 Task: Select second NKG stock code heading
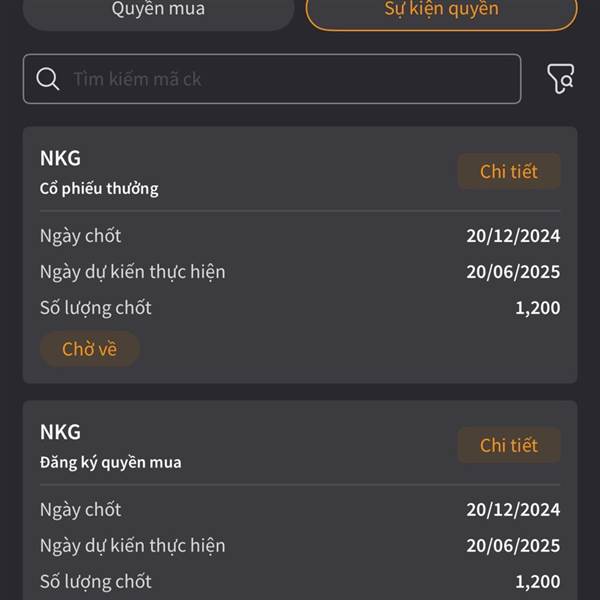click(x=60, y=432)
